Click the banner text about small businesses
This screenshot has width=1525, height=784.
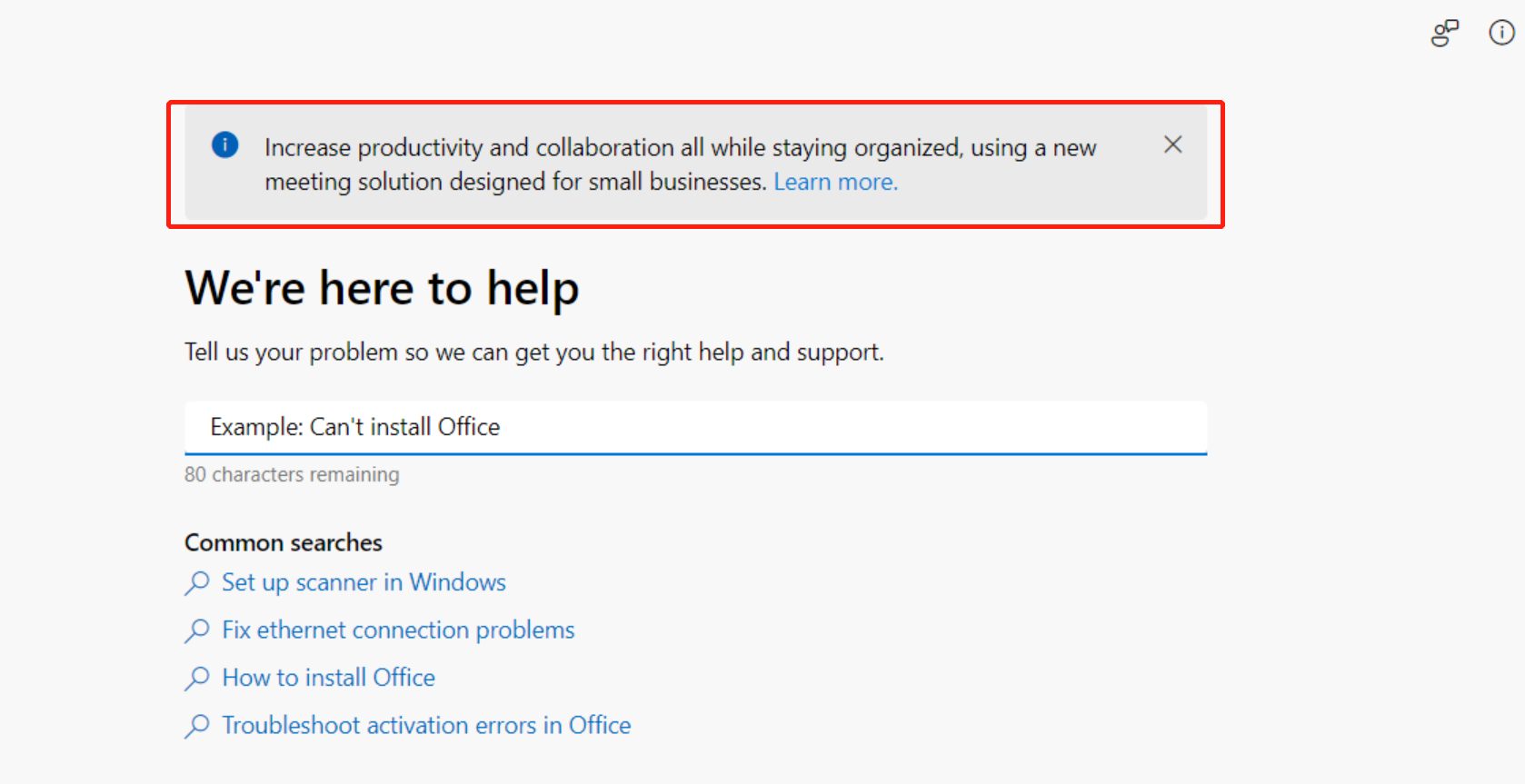coord(515,182)
